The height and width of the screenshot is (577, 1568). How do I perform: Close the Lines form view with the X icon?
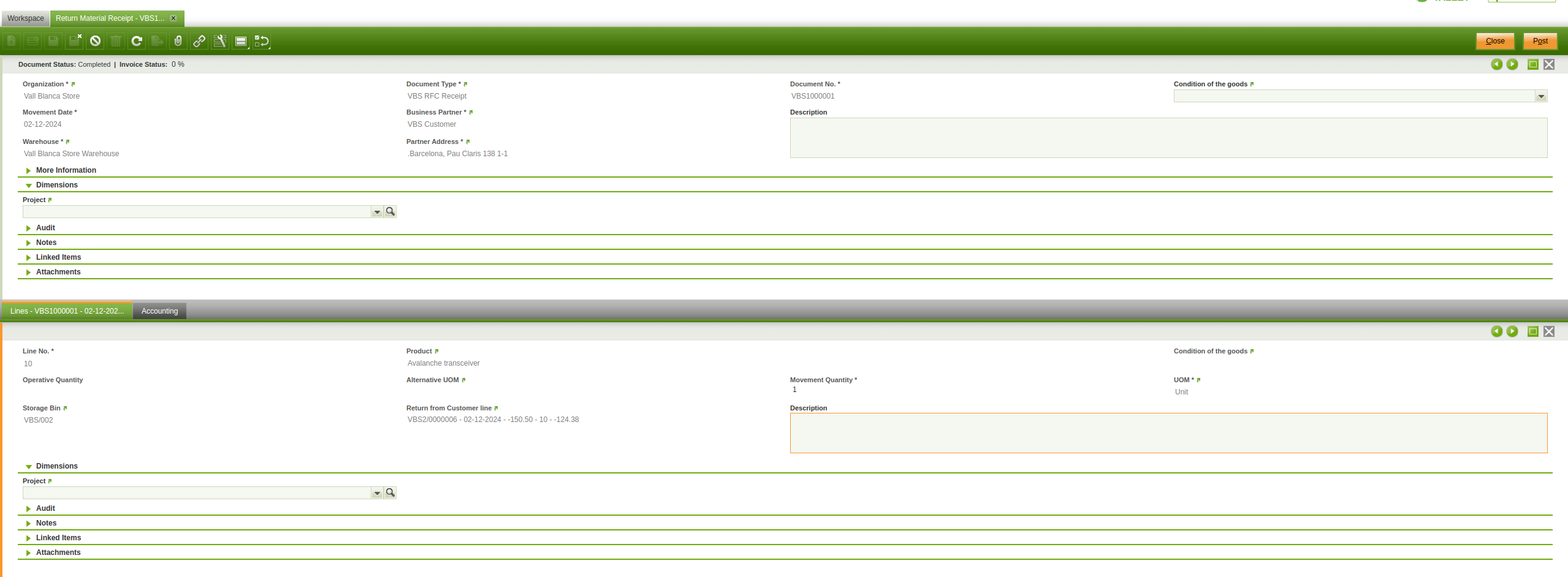pos(1549,331)
